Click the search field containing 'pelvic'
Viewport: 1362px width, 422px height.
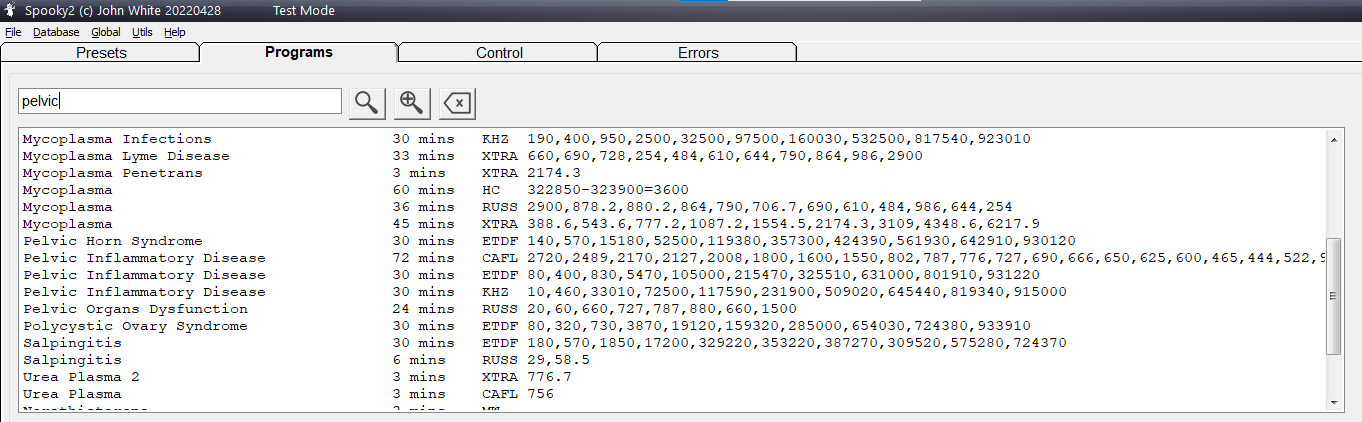(x=180, y=101)
